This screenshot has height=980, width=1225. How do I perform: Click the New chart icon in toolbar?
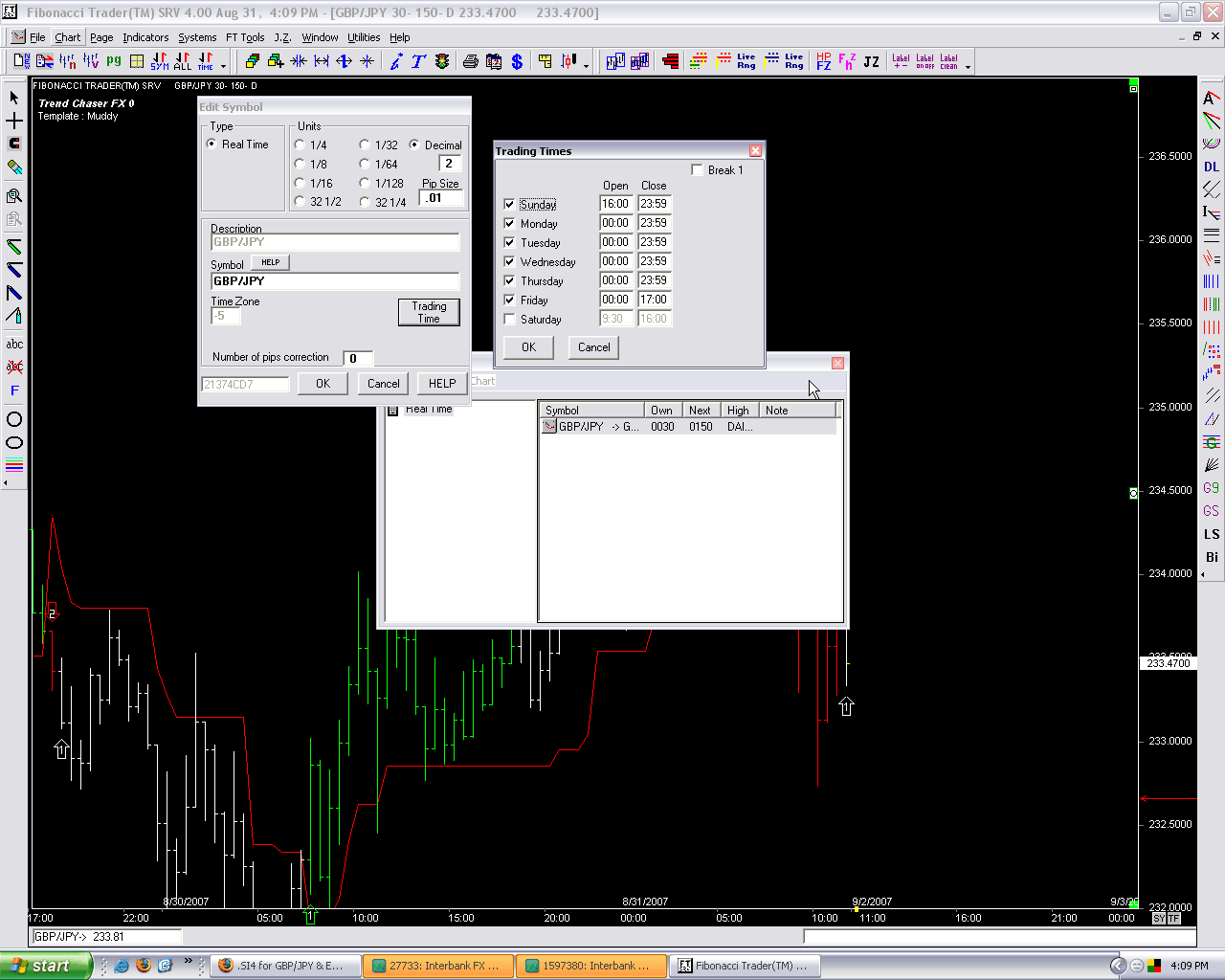click(21, 61)
